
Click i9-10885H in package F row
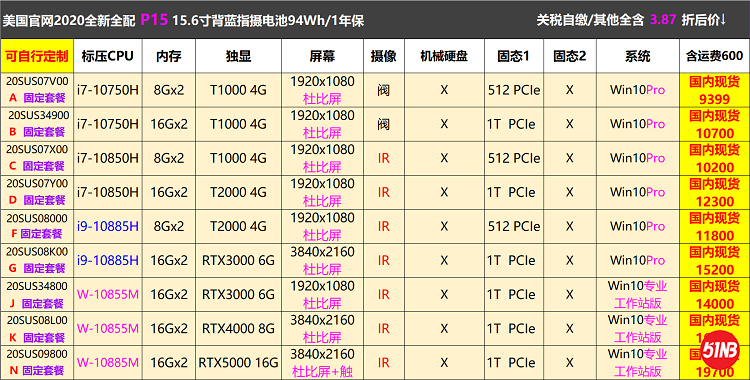click(108, 226)
